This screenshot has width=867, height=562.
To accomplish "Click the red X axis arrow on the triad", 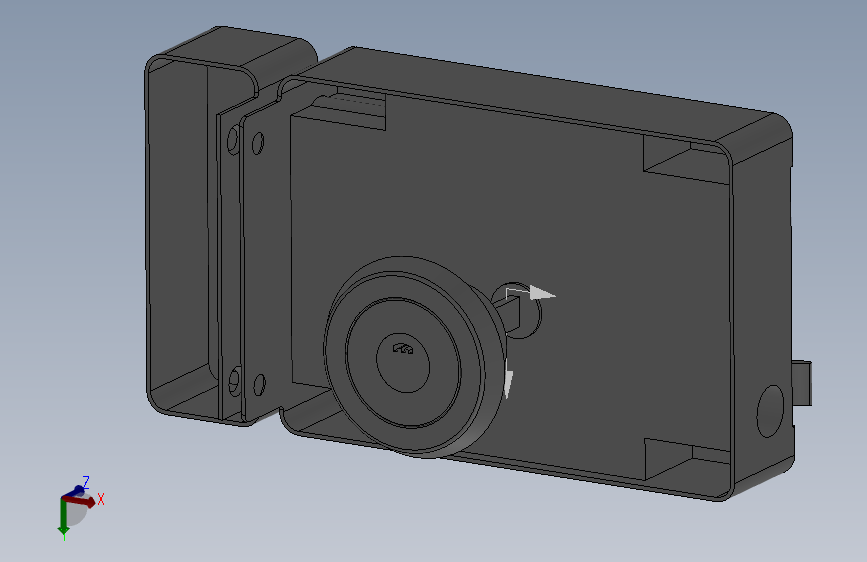I will 81,501.
